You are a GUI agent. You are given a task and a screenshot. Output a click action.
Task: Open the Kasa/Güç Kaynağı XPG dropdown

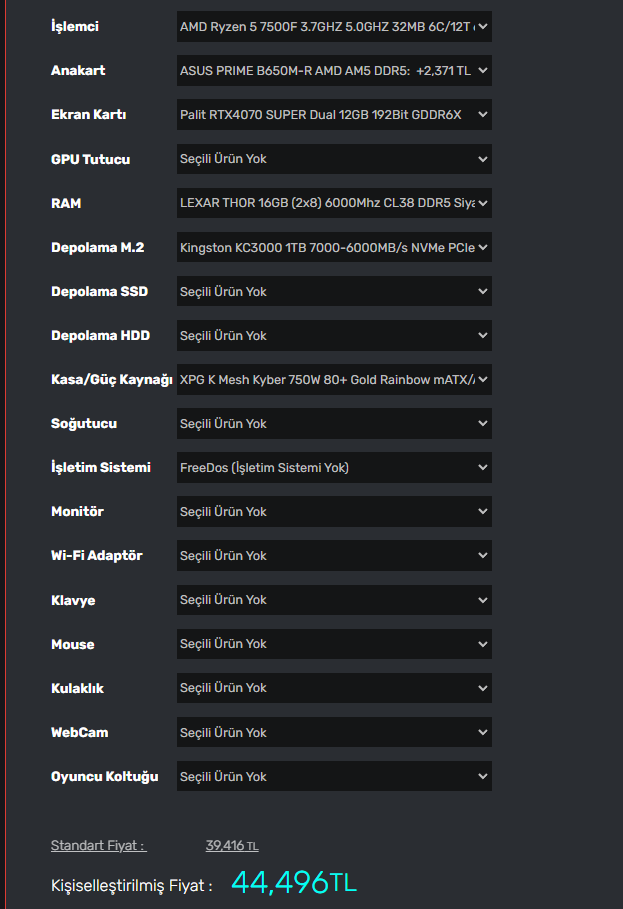[x=334, y=380]
